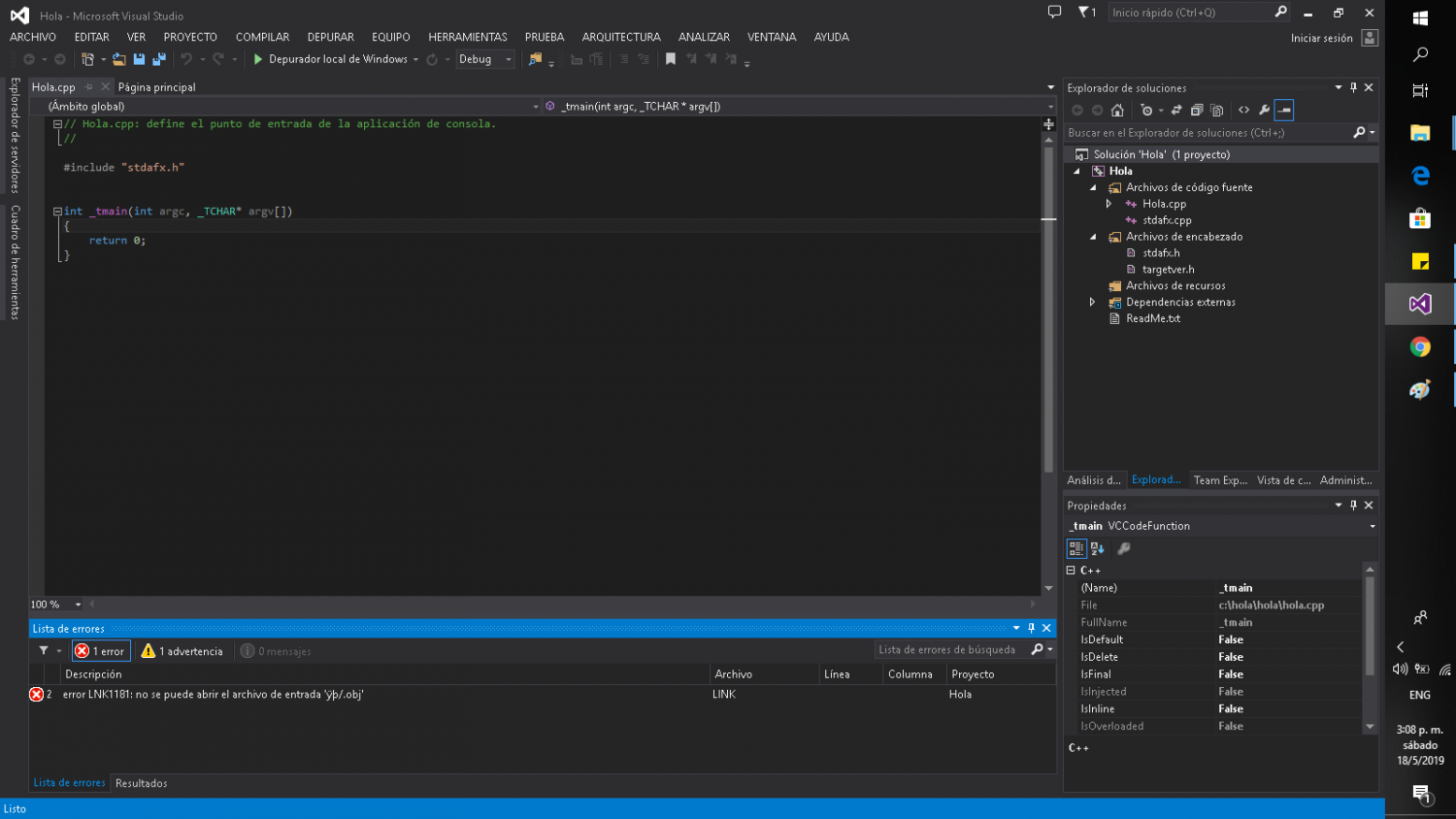Open the DEPURAR menu
Viewport: 1456px width, 819px height.
(331, 37)
